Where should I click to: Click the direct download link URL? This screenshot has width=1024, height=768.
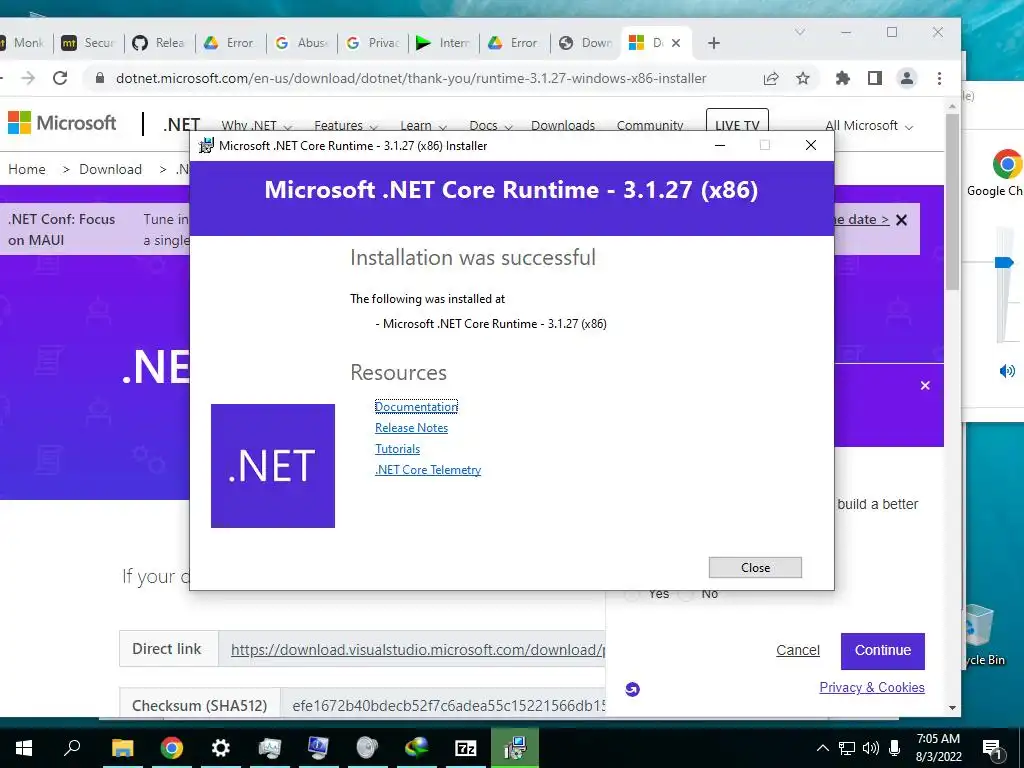418,650
